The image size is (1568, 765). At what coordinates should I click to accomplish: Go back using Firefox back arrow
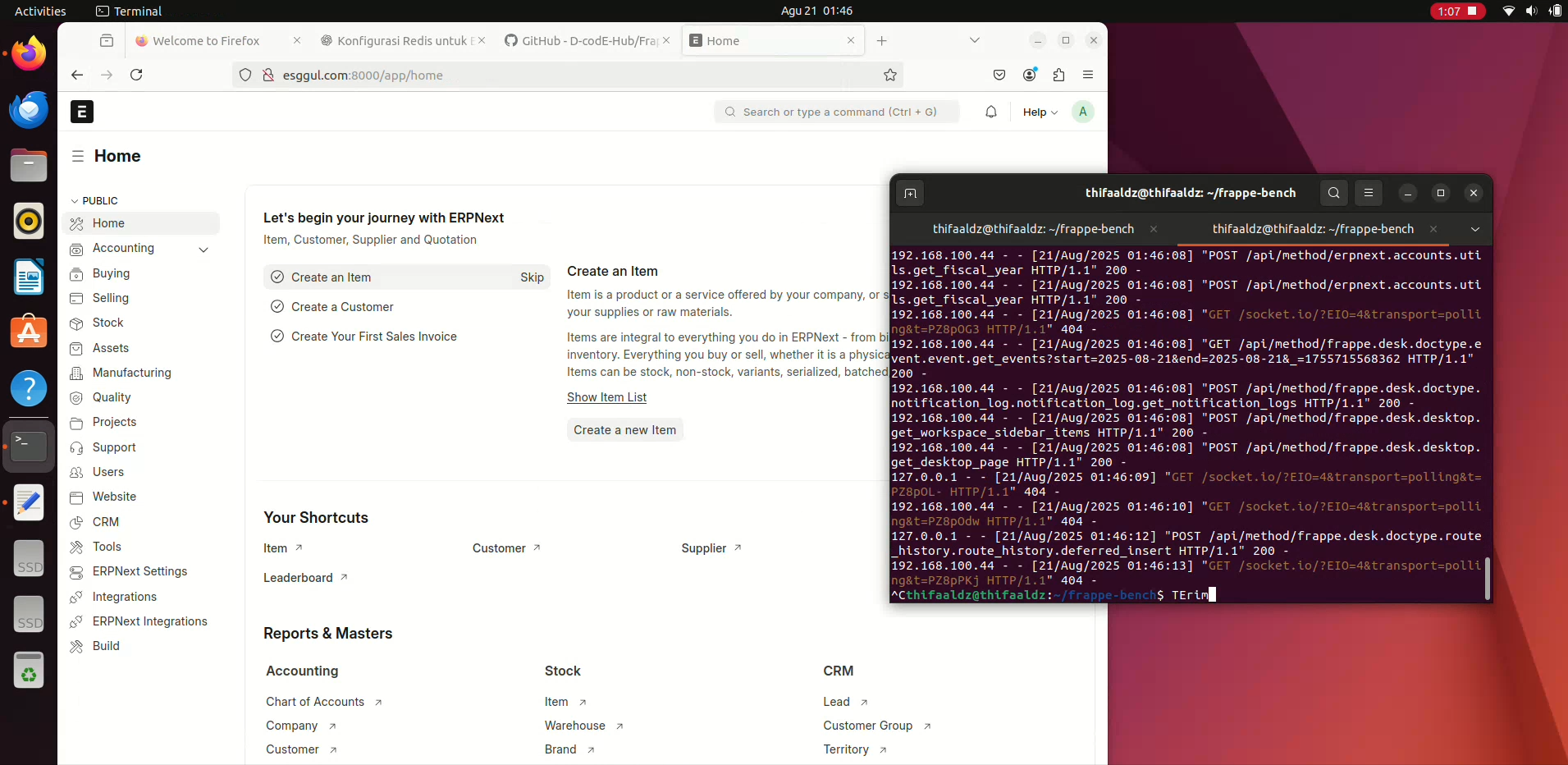[x=77, y=75]
